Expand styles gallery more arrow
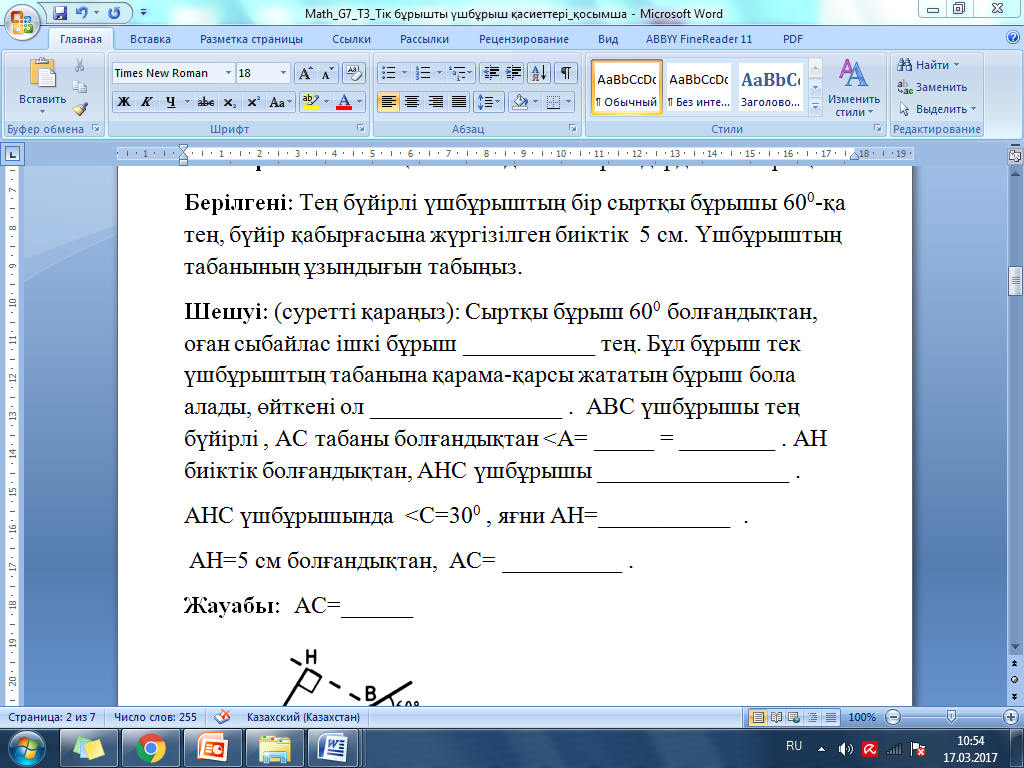The image size is (1024, 768). coord(815,105)
